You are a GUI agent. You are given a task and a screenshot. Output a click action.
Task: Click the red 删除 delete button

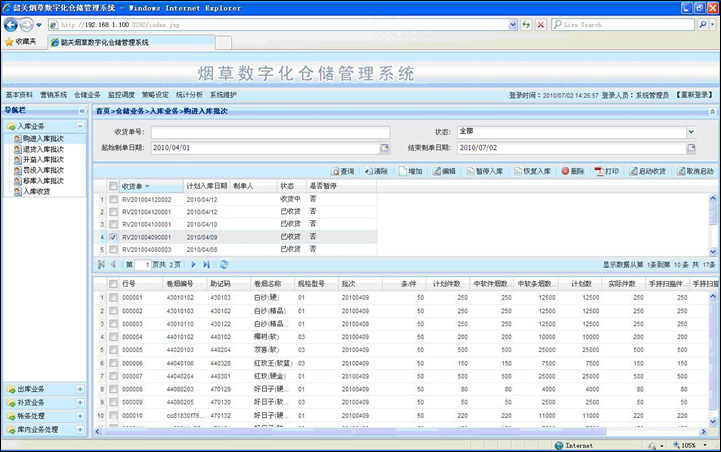pos(573,172)
